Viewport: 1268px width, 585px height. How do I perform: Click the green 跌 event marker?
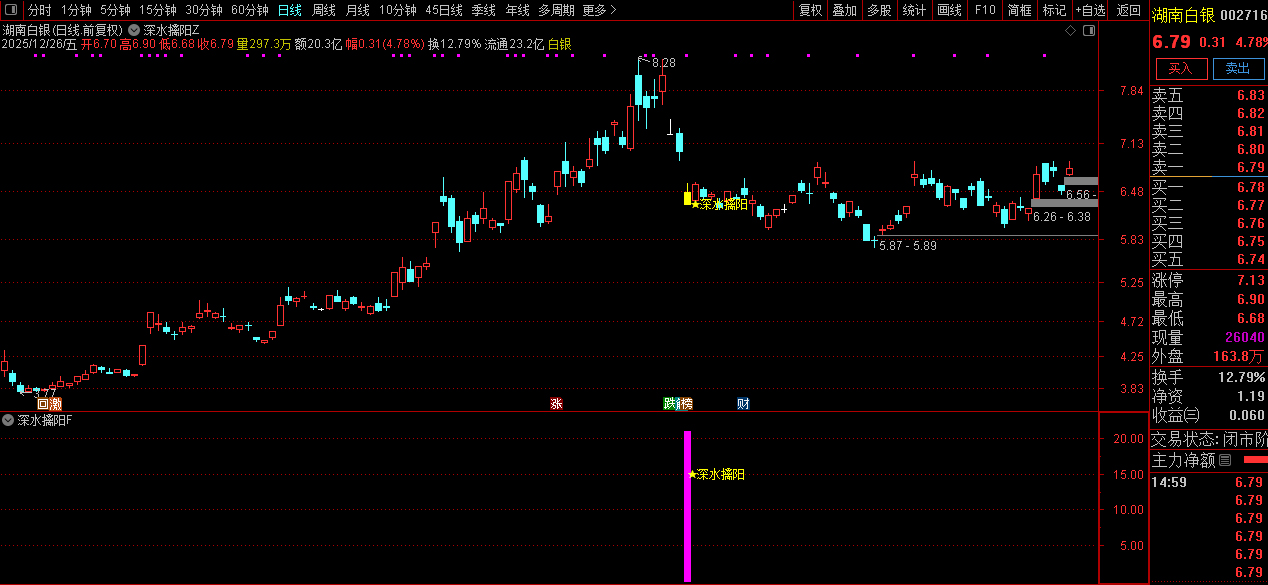pyautogui.click(x=669, y=404)
